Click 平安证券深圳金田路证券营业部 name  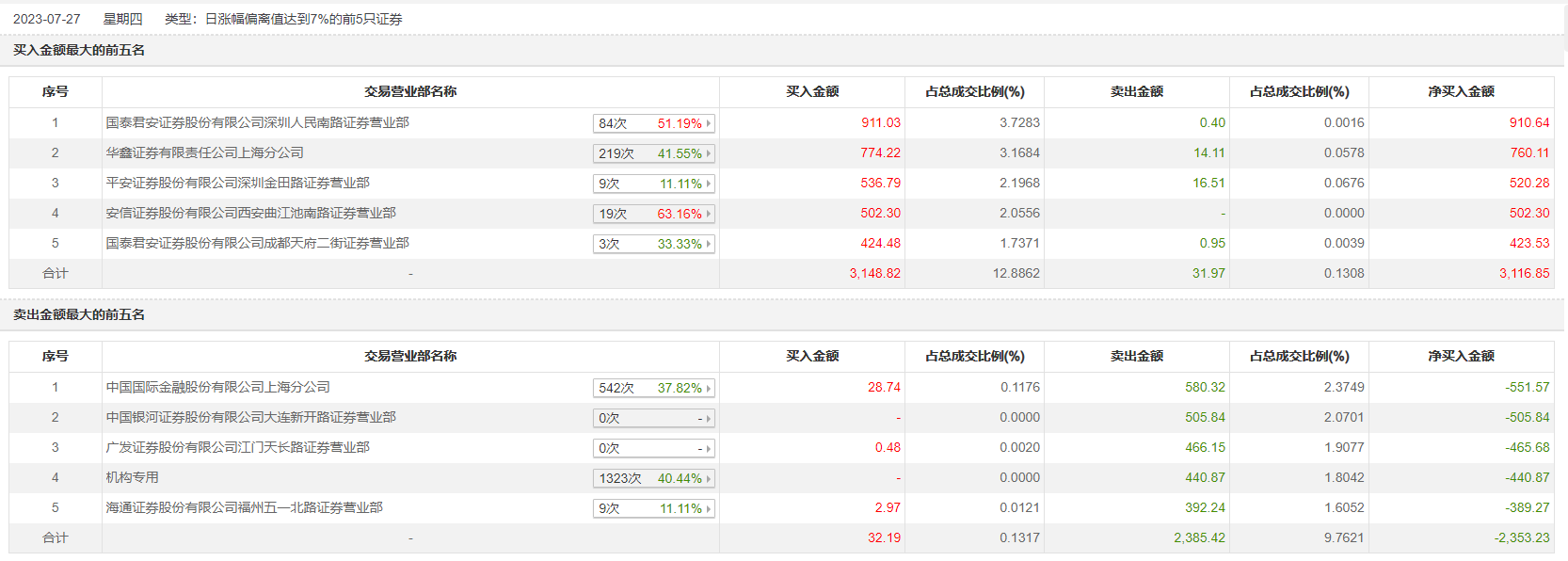point(237,183)
